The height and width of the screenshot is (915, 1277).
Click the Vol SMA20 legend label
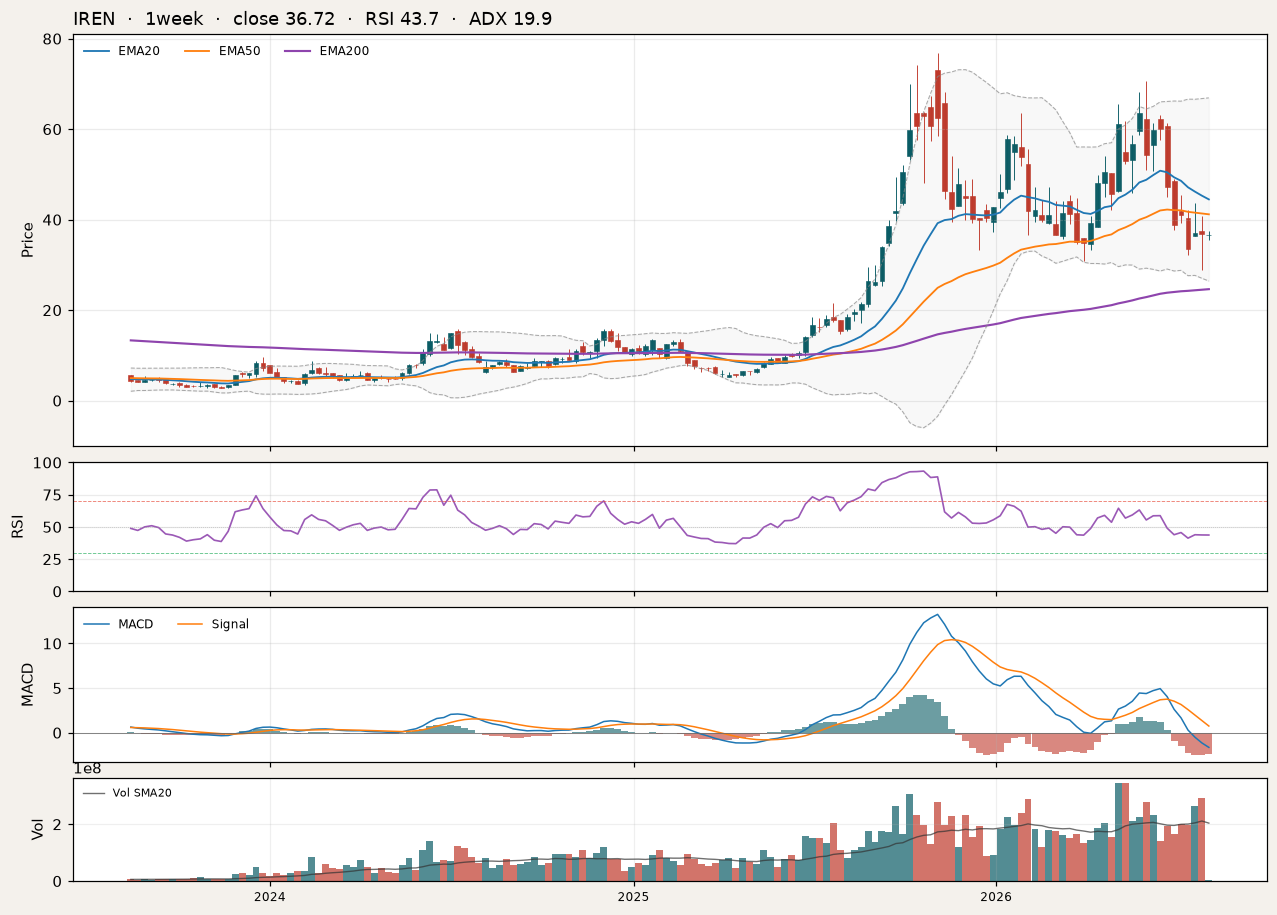(142, 793)
